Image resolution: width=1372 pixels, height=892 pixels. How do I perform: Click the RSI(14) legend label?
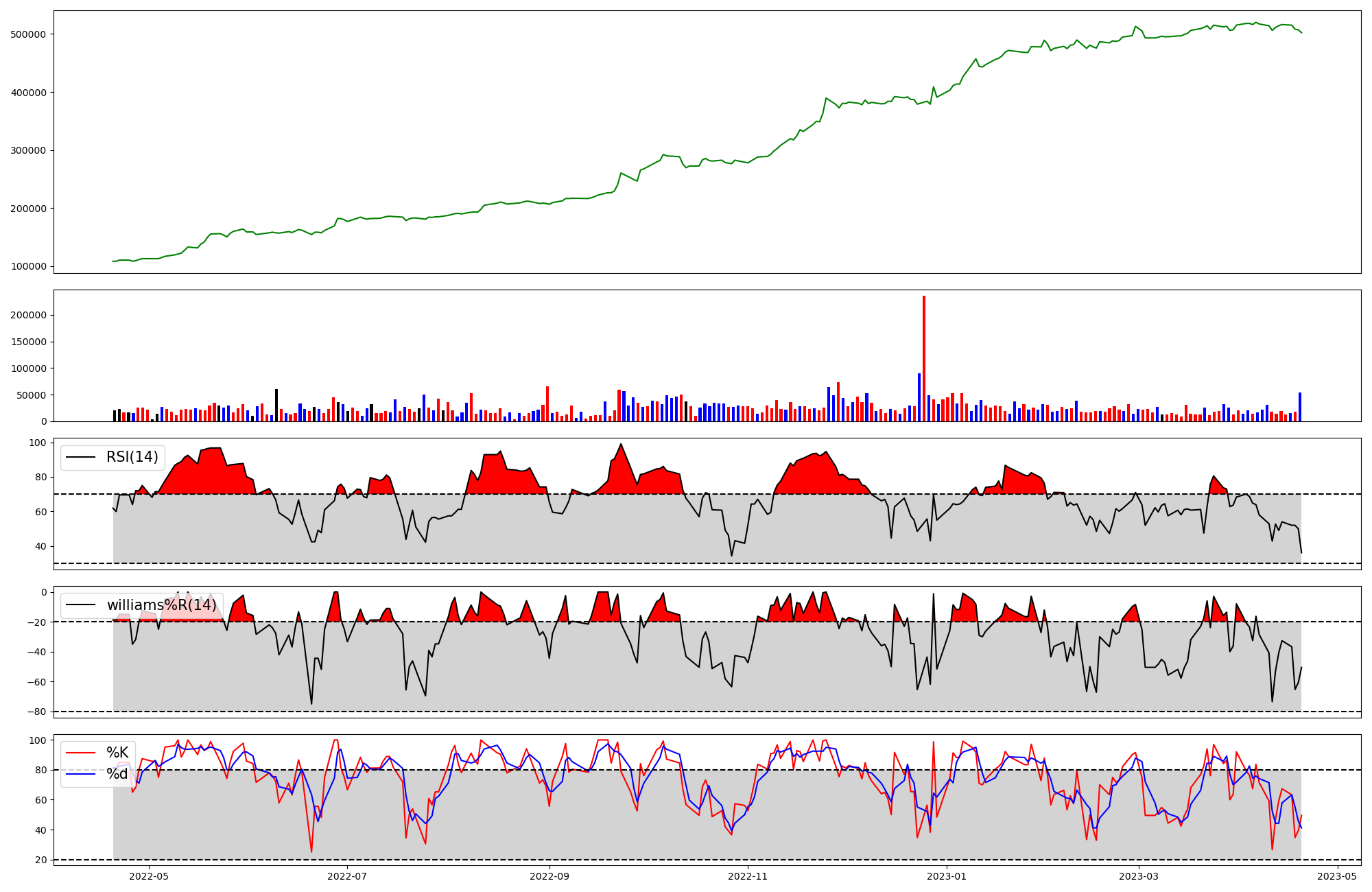tap(132, 457)
